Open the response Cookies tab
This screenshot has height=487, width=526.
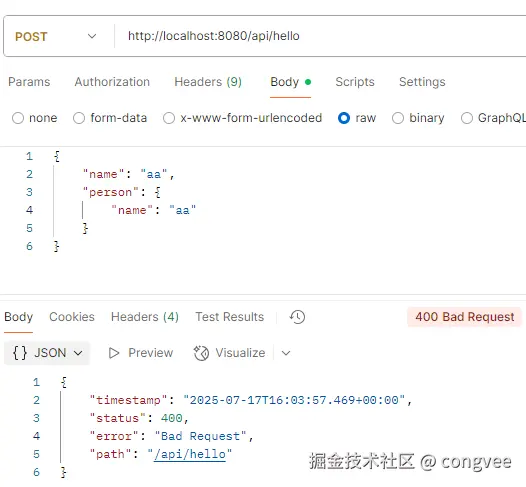point(72,317)
